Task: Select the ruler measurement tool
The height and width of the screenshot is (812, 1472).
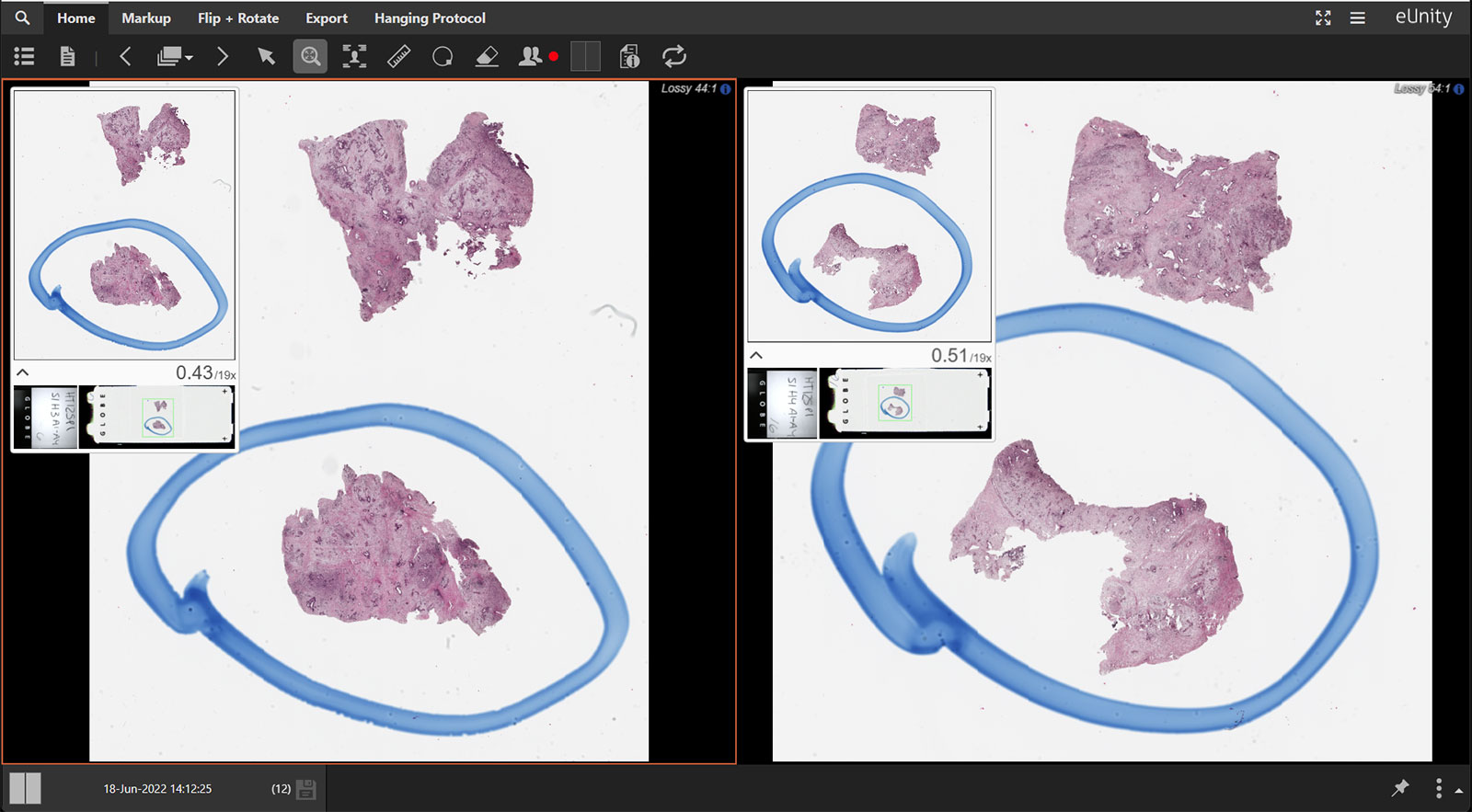Action: click(x=398, y=57)
